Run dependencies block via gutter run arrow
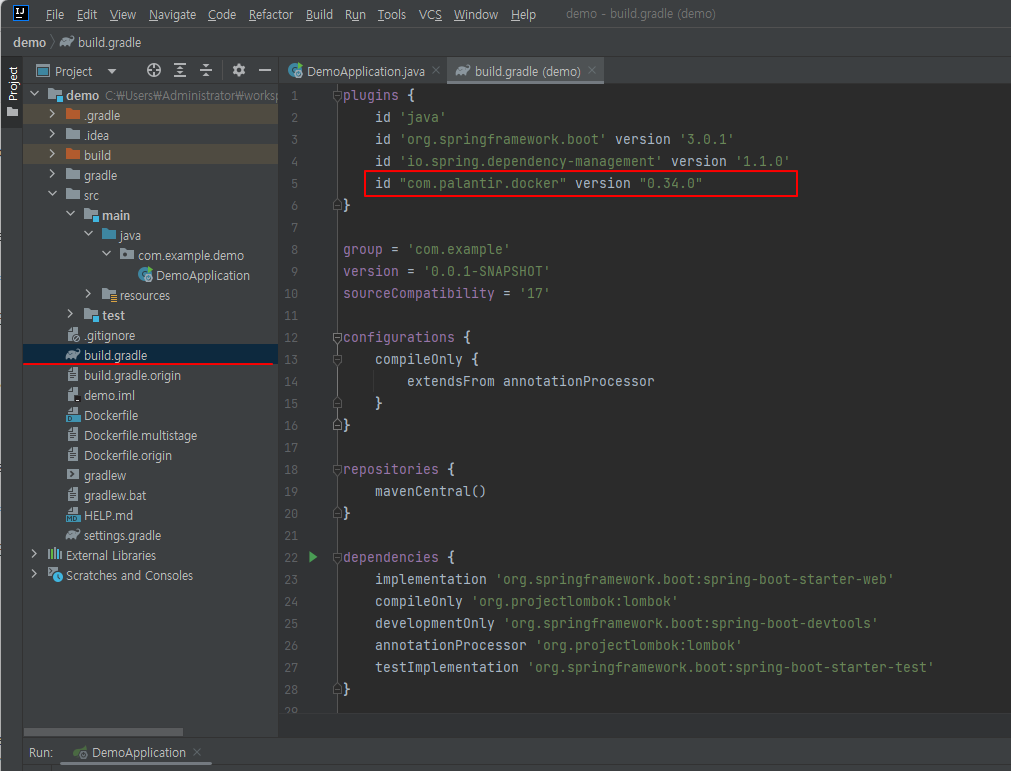This screenshot has height=771, width=1011. [312, 557]
